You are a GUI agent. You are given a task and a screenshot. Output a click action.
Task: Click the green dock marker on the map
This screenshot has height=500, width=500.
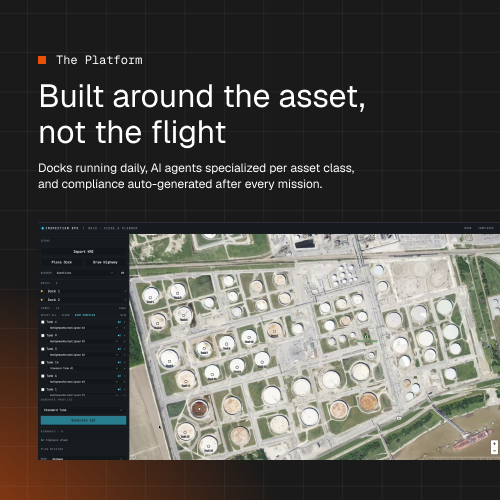[x=366, y=337]
